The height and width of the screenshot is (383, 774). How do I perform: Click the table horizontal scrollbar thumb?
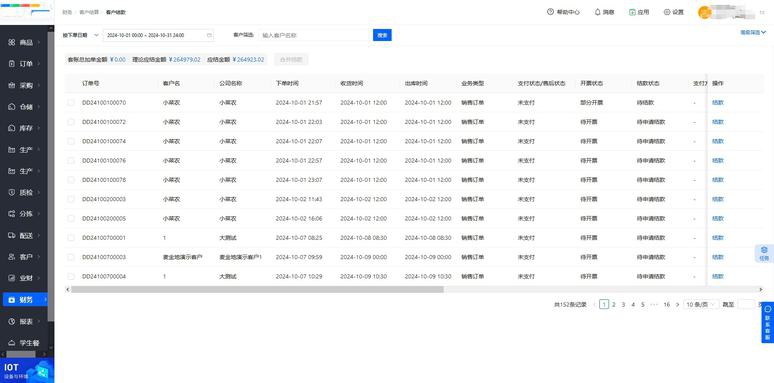pyautogui.click(x=257, y=290)
